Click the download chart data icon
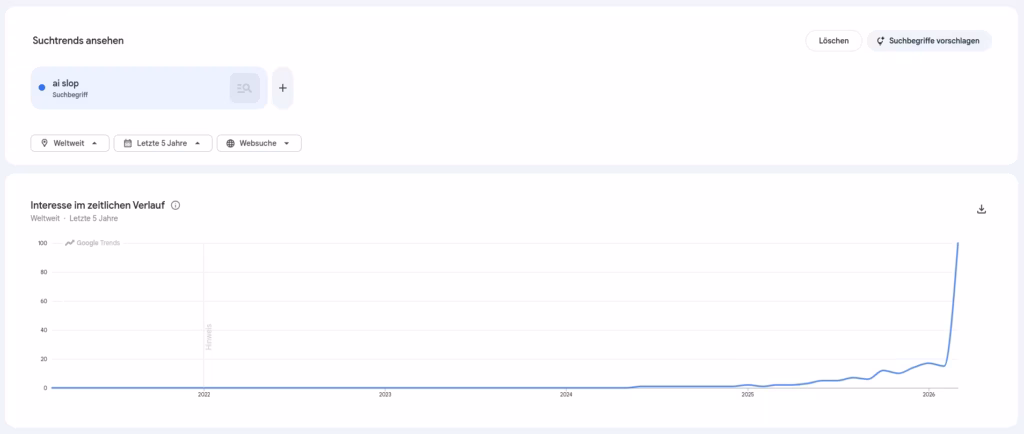1024x434 pixels. 981,209
